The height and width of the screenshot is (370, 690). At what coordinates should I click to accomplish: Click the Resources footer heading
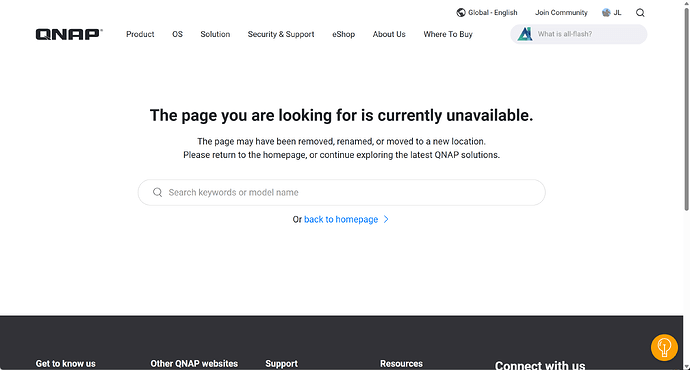coord(401,363)
